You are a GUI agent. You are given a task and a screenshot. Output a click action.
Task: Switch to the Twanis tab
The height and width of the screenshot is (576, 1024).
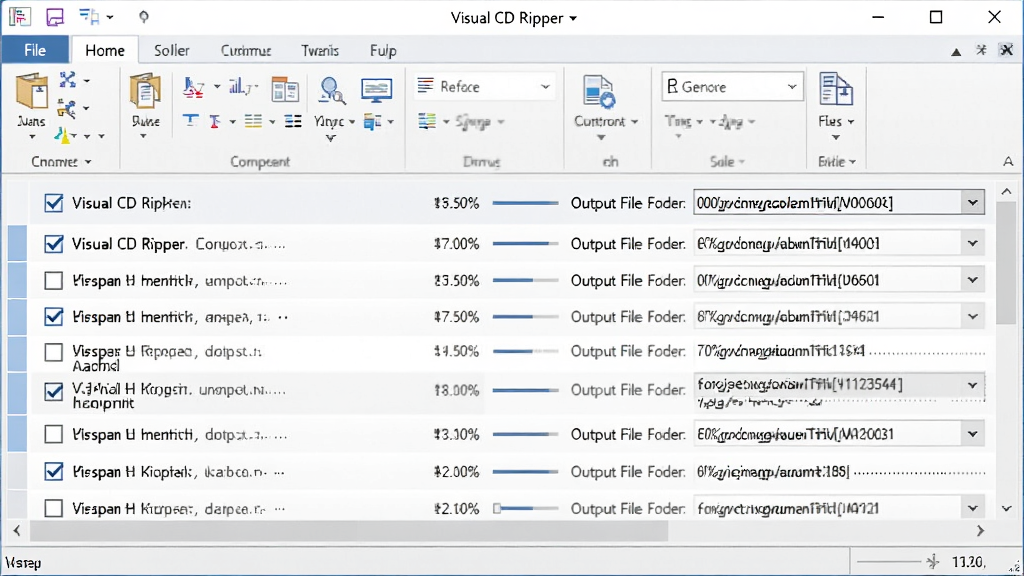320,50
